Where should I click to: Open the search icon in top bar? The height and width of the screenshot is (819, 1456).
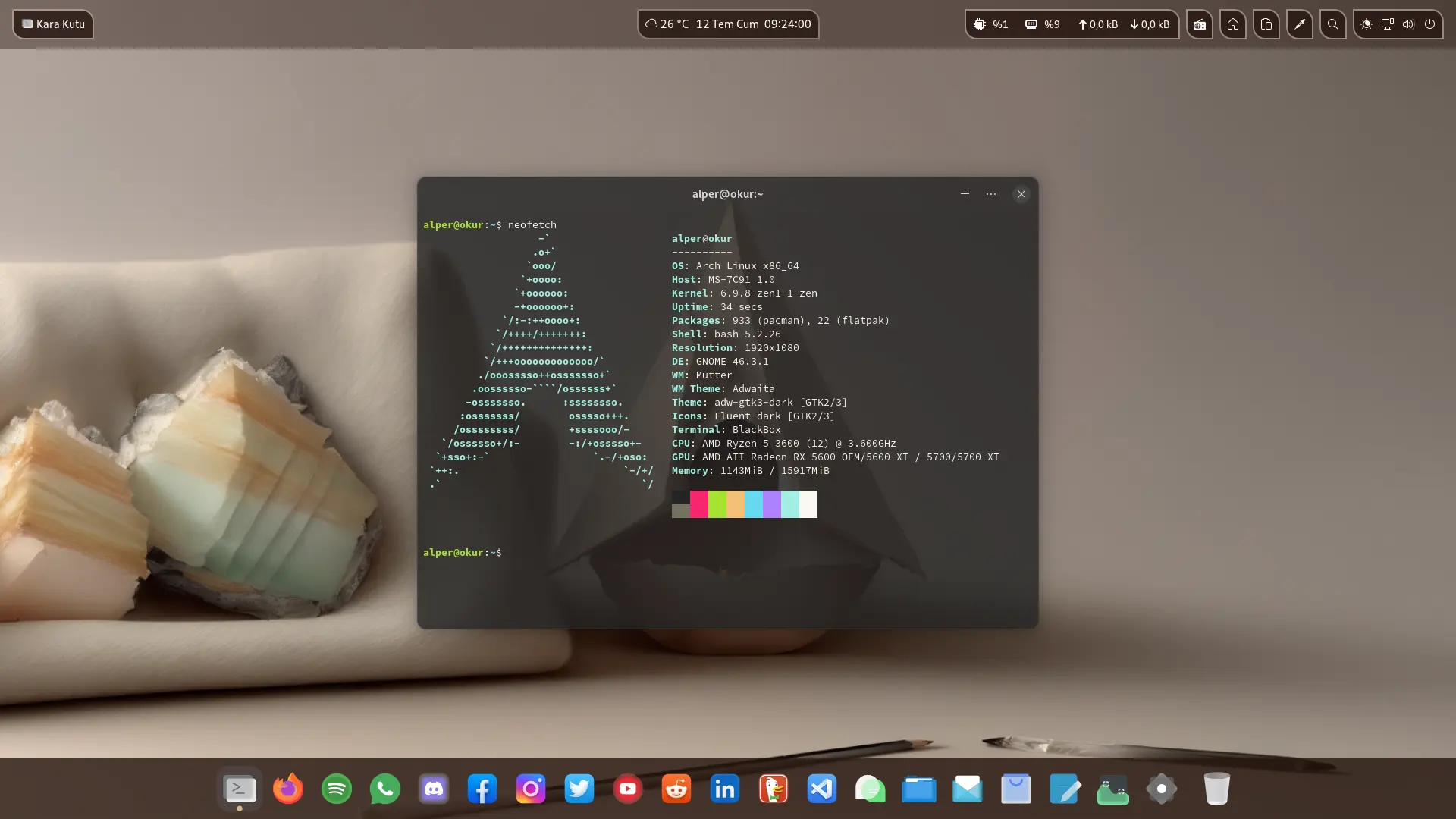1333,24
